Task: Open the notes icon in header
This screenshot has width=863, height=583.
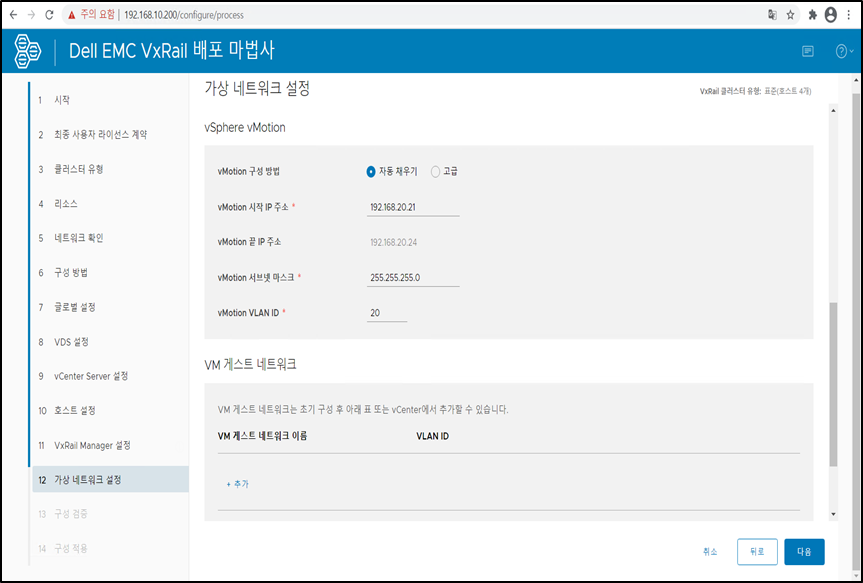Action: point(807,51)
